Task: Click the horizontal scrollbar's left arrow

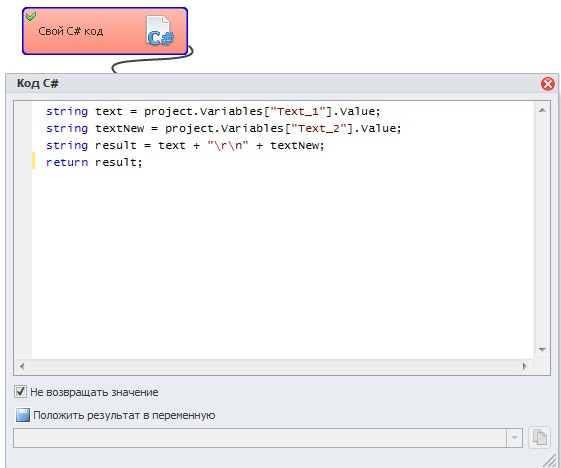Action: 22,366
